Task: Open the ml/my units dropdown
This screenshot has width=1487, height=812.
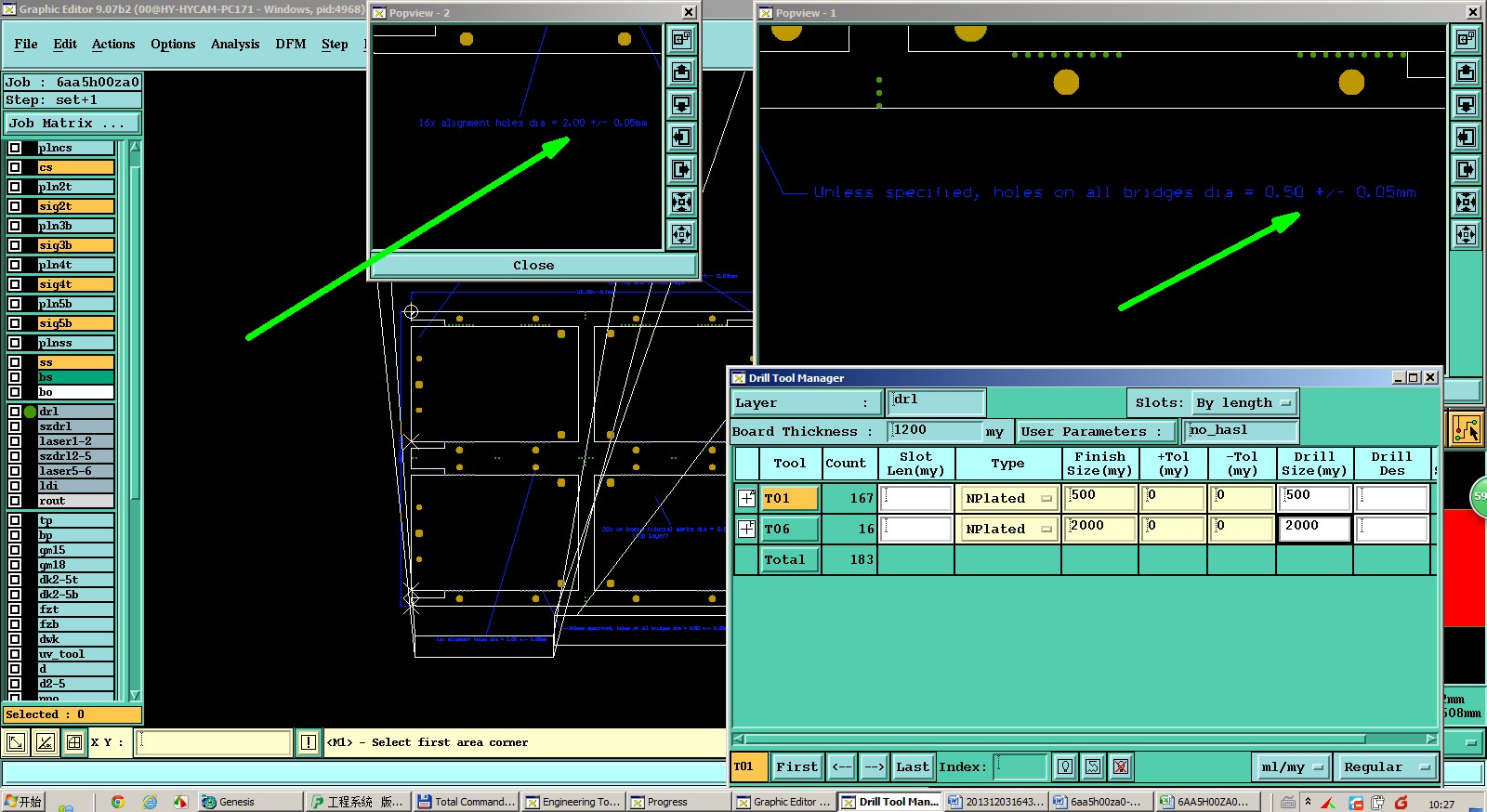Action: pyautogui.click(x=1292, y=767)
